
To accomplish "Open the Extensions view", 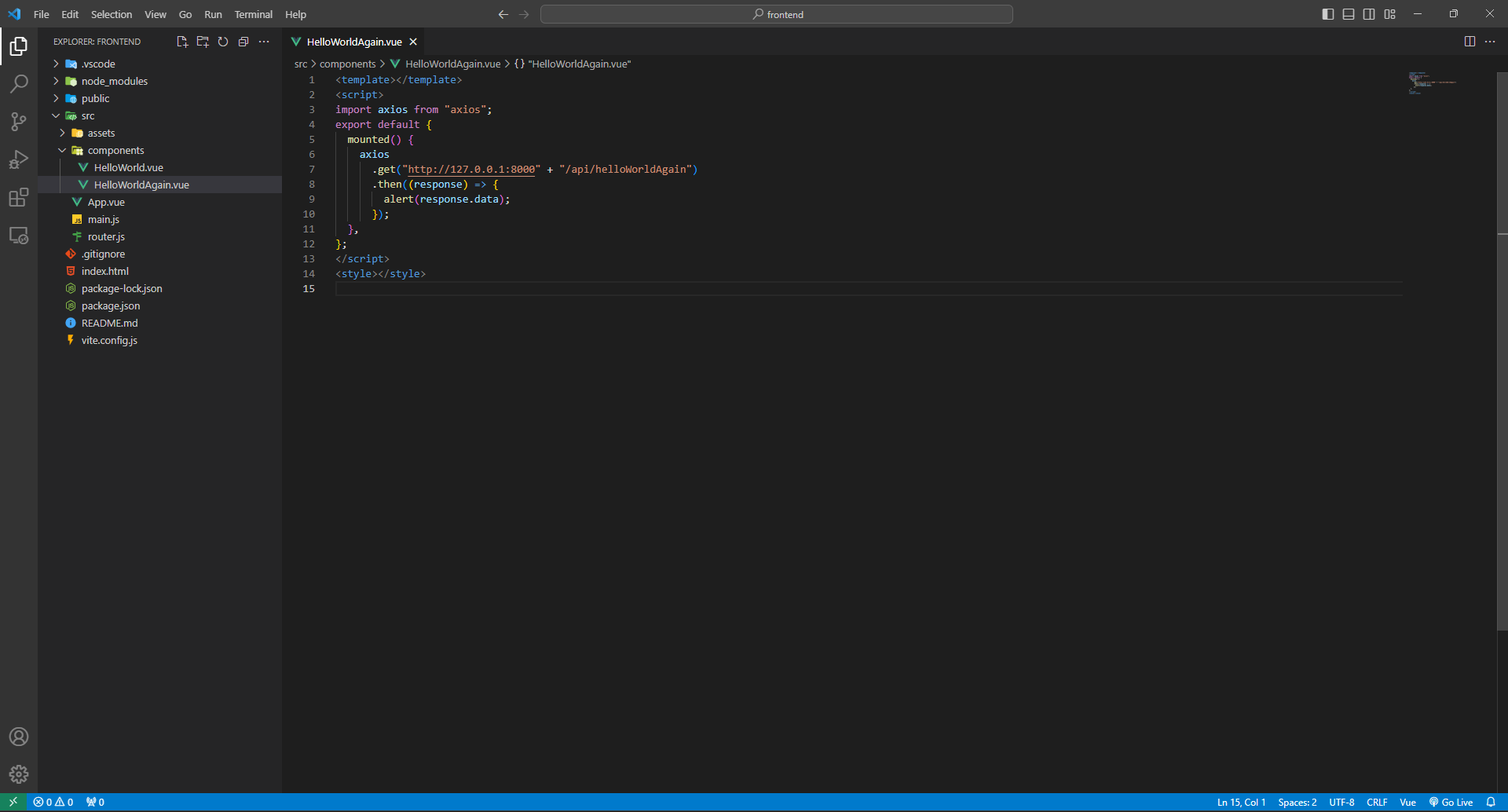I will [x=19, y=197].
